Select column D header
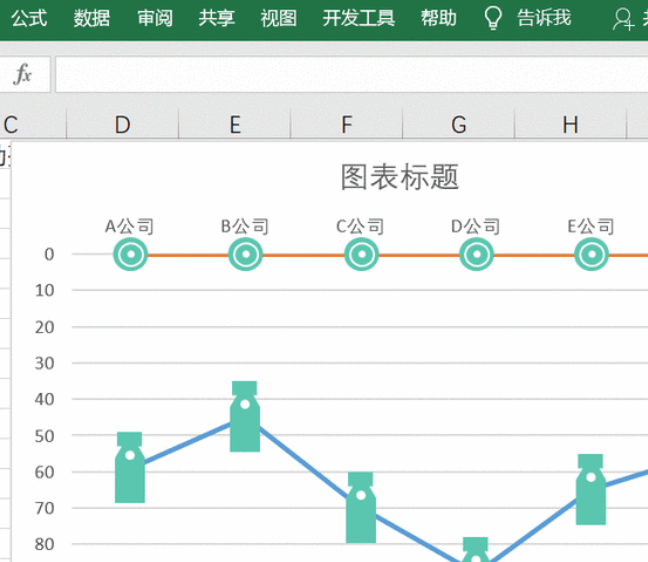This screenshot has height=562, width=648. click(x=122, y=125)
